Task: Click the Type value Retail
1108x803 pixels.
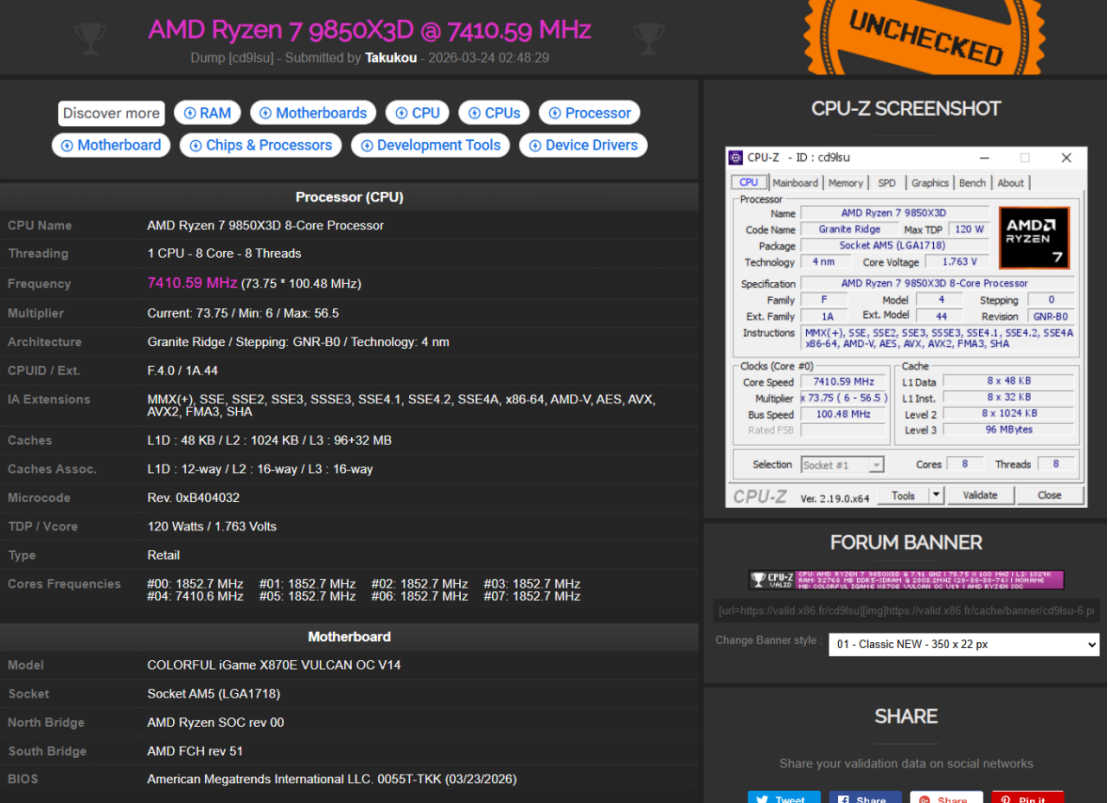Action: pyautogui.click(x=163, y=556)
